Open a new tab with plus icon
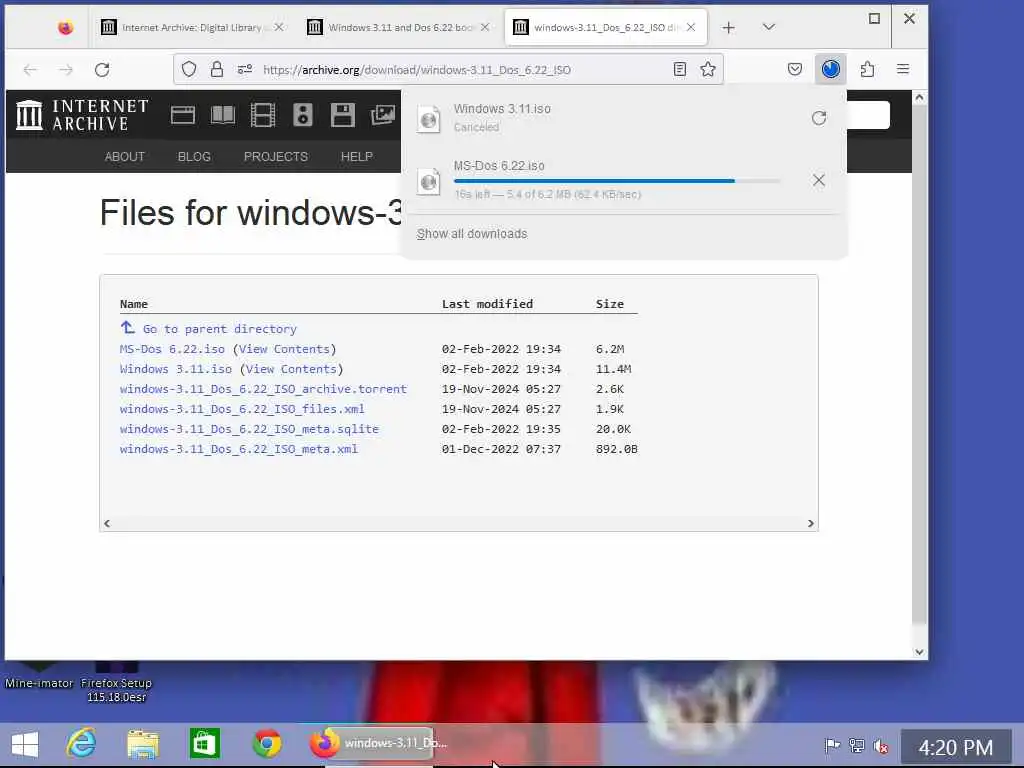The height and width of the screenshot is (768, 1024). 728,27
